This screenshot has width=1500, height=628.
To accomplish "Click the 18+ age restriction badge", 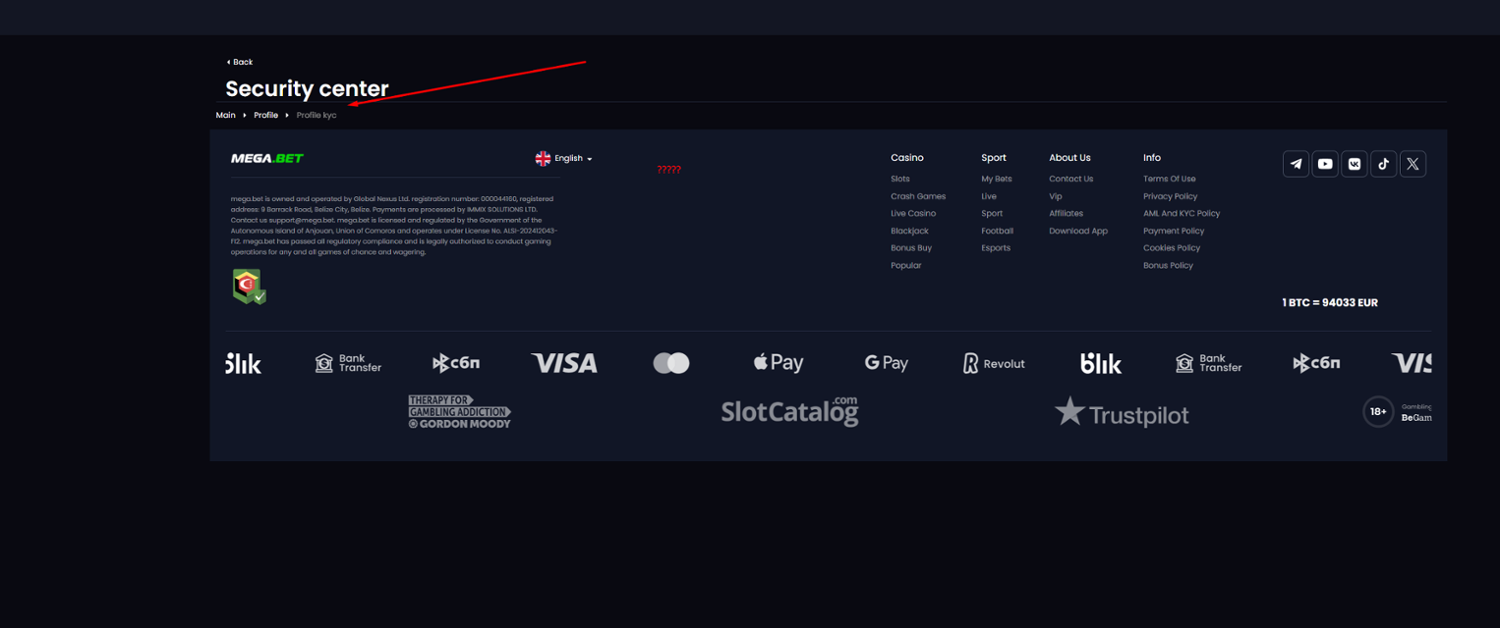I will point(1378,412).
